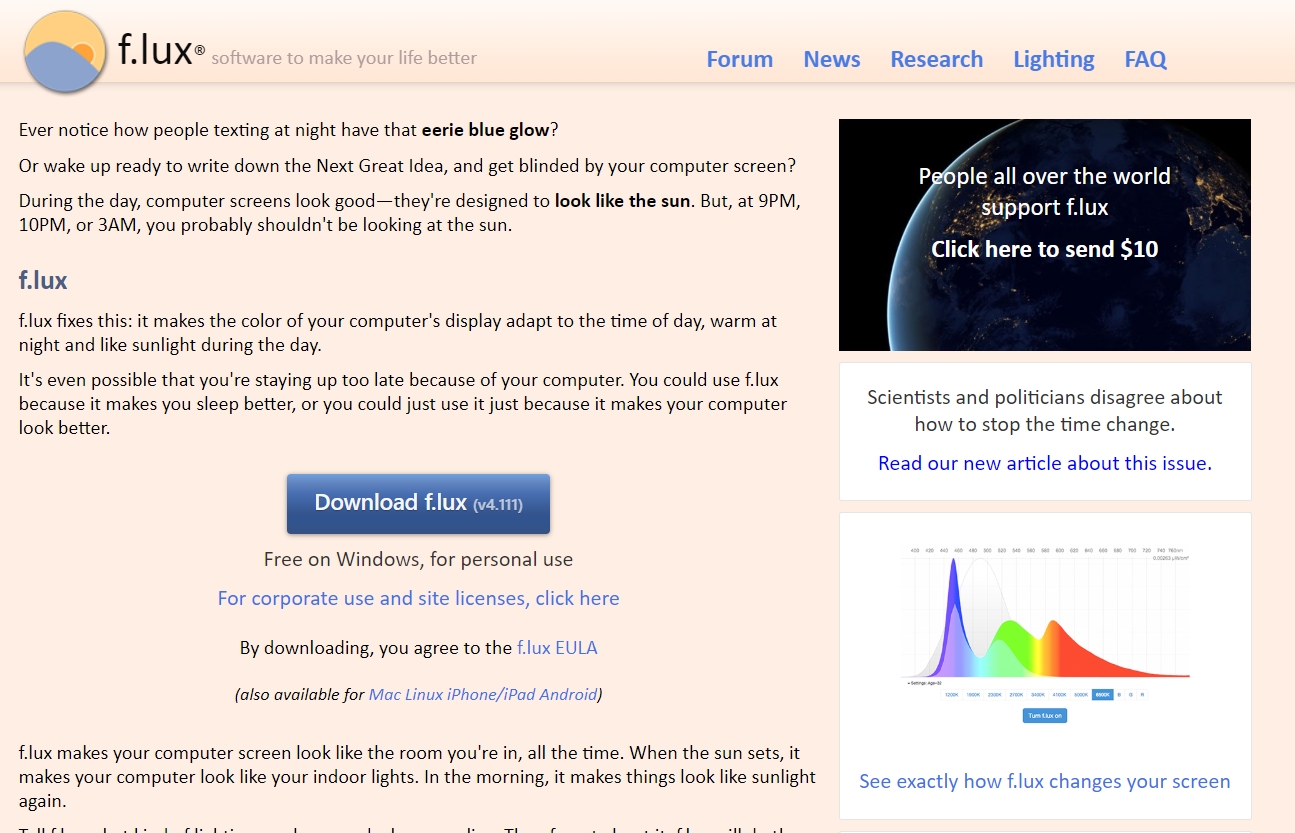Open the f.lux EULA link
The image size is (1295, 833).
coord(557,647)
